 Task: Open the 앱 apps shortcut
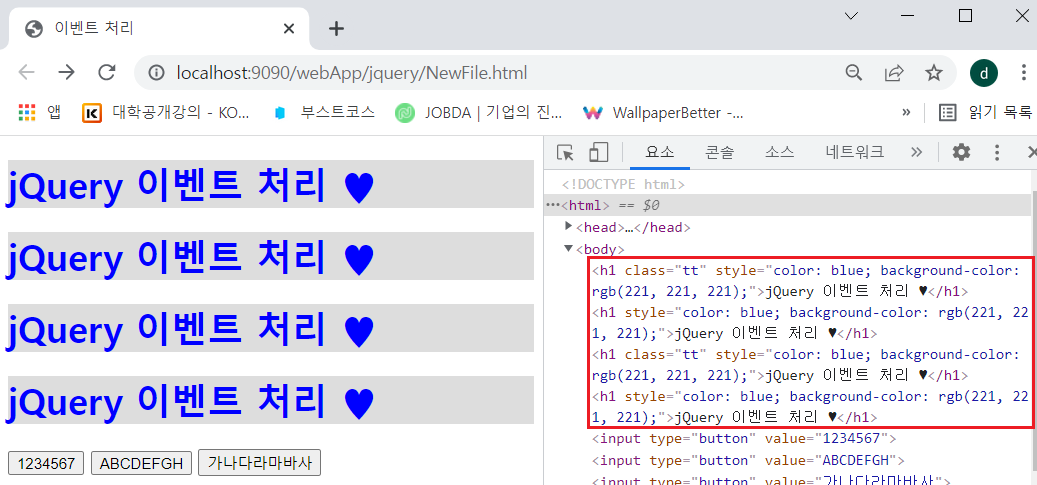(40, 112)
